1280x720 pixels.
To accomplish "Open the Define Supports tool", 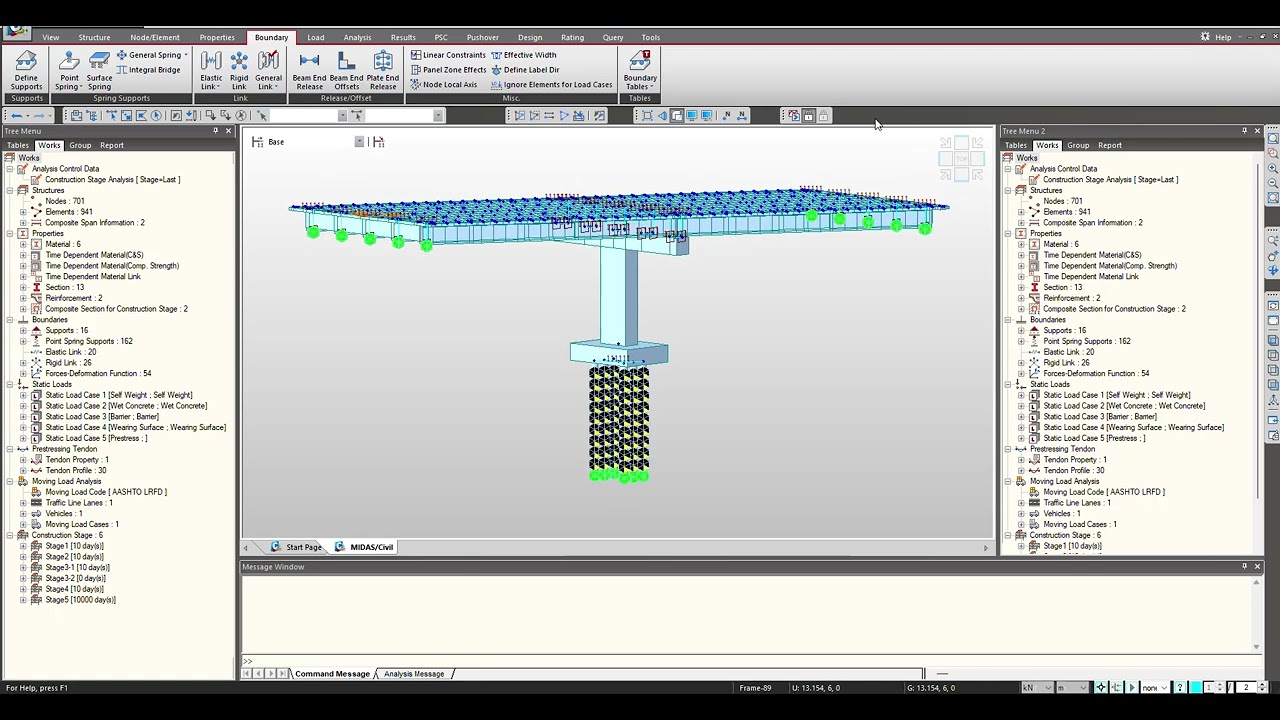I will tap(26, 70).
